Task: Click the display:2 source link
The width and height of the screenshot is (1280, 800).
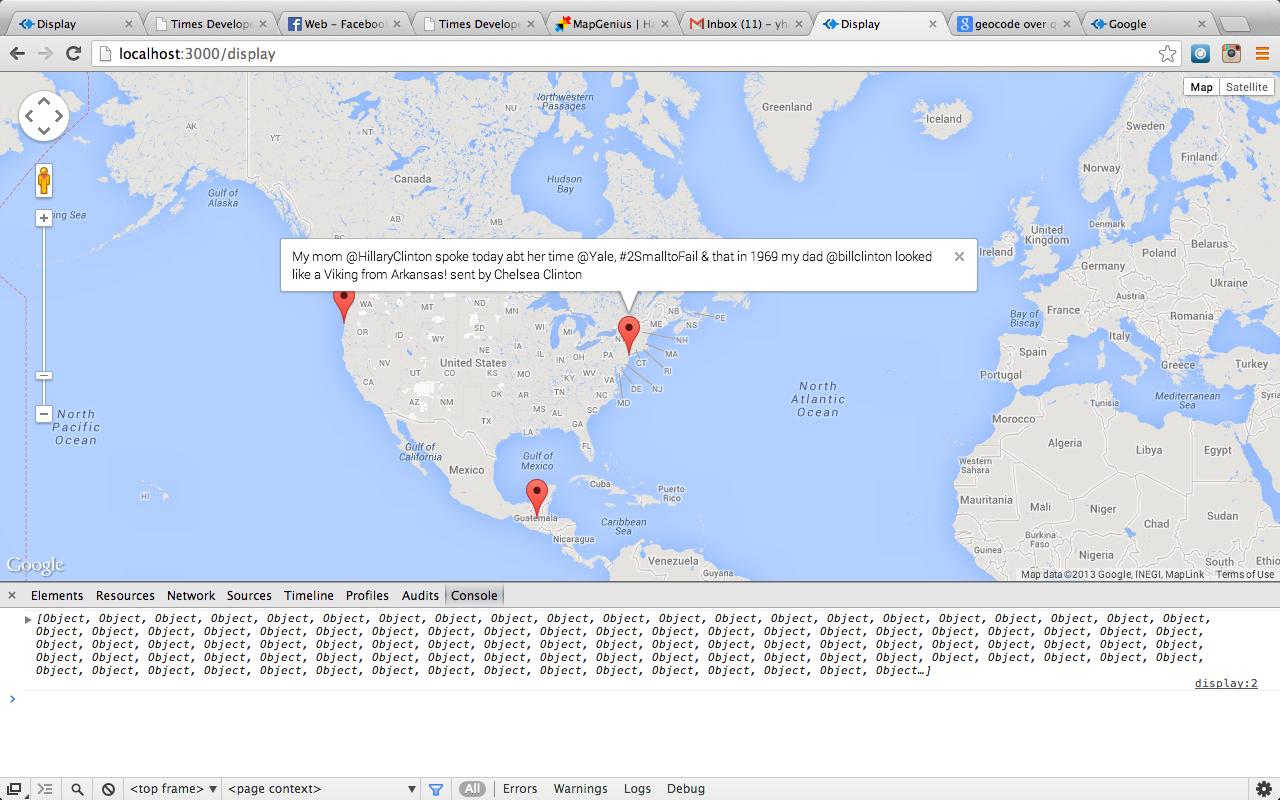Action: click(1226, 683)
